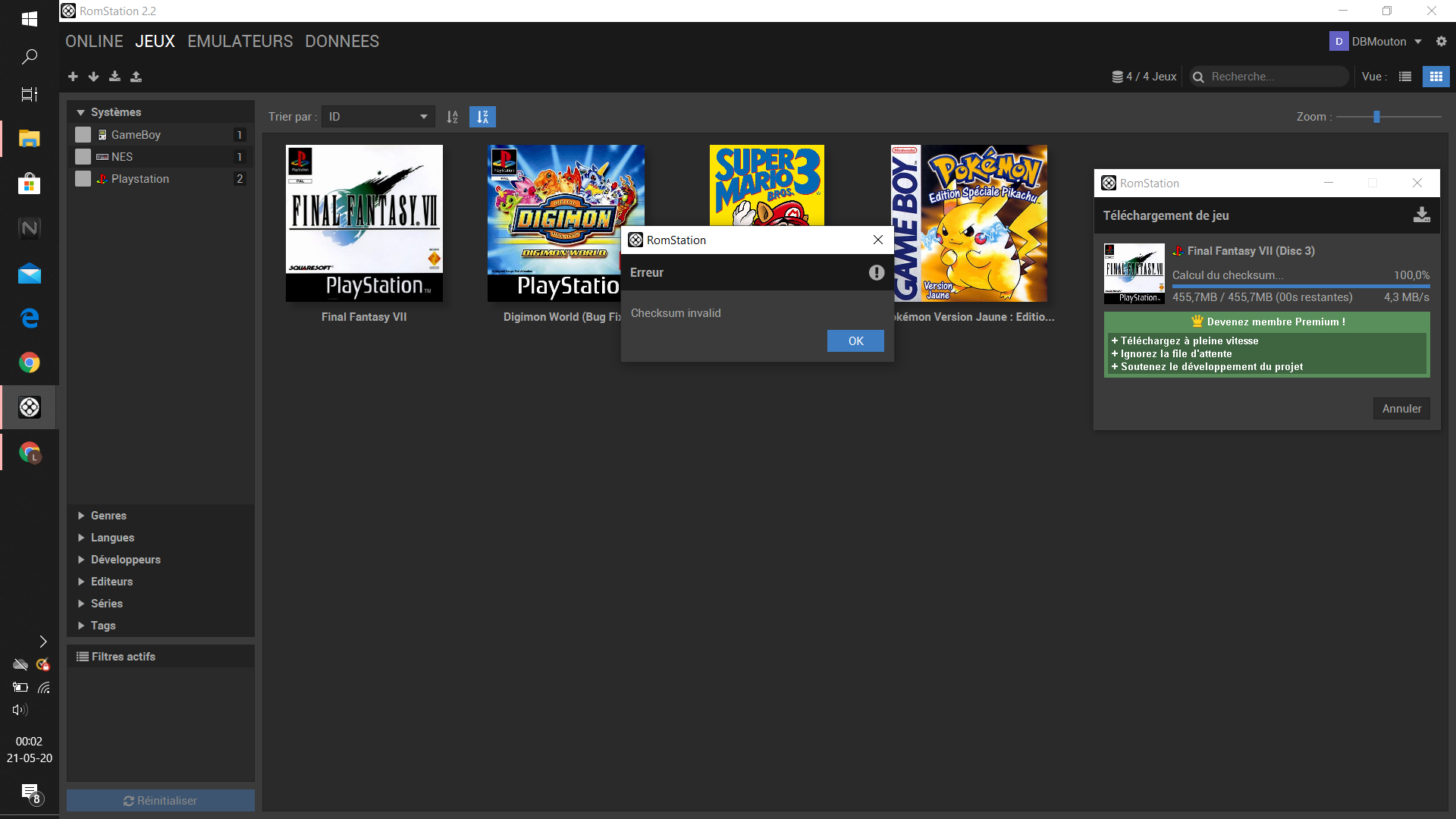Click the down arrow toolbar icon
Viewport: 1456px width, 819px height.
click(x=93, y=77)
